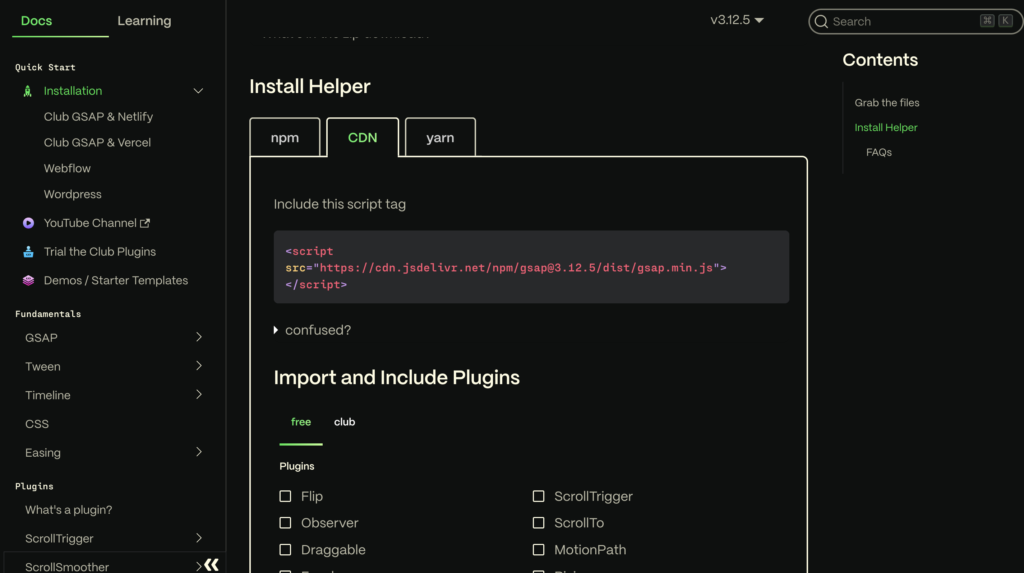Click the 'Fundamentals' section label
Screen dimensions: 1024x573
pyautogui.click(x=48, y=314)
